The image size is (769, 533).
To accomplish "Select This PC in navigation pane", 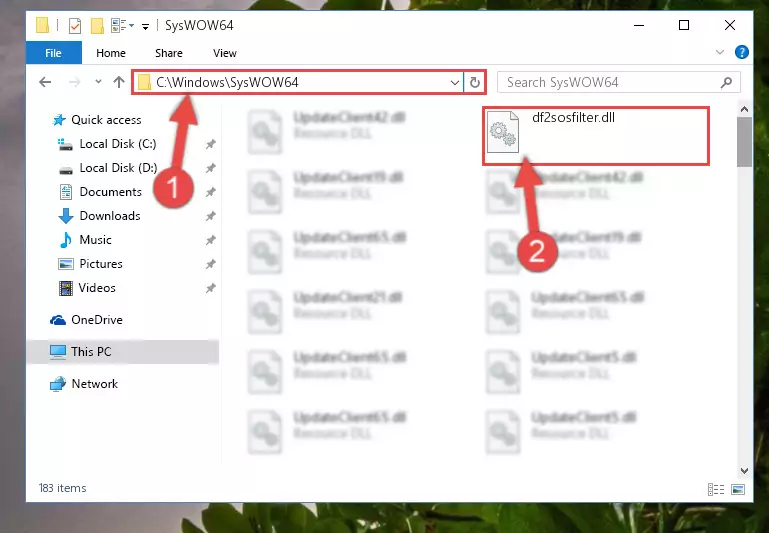I will click(91, 352).
